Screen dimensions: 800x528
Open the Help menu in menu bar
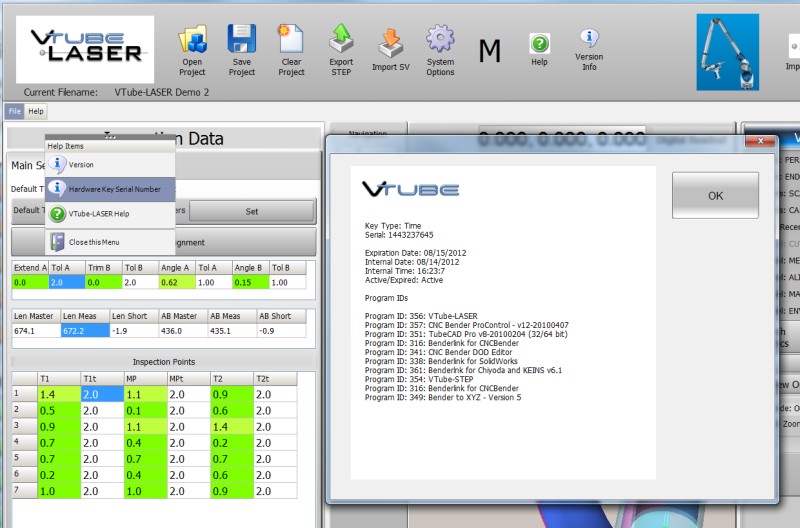pos(36,111)
